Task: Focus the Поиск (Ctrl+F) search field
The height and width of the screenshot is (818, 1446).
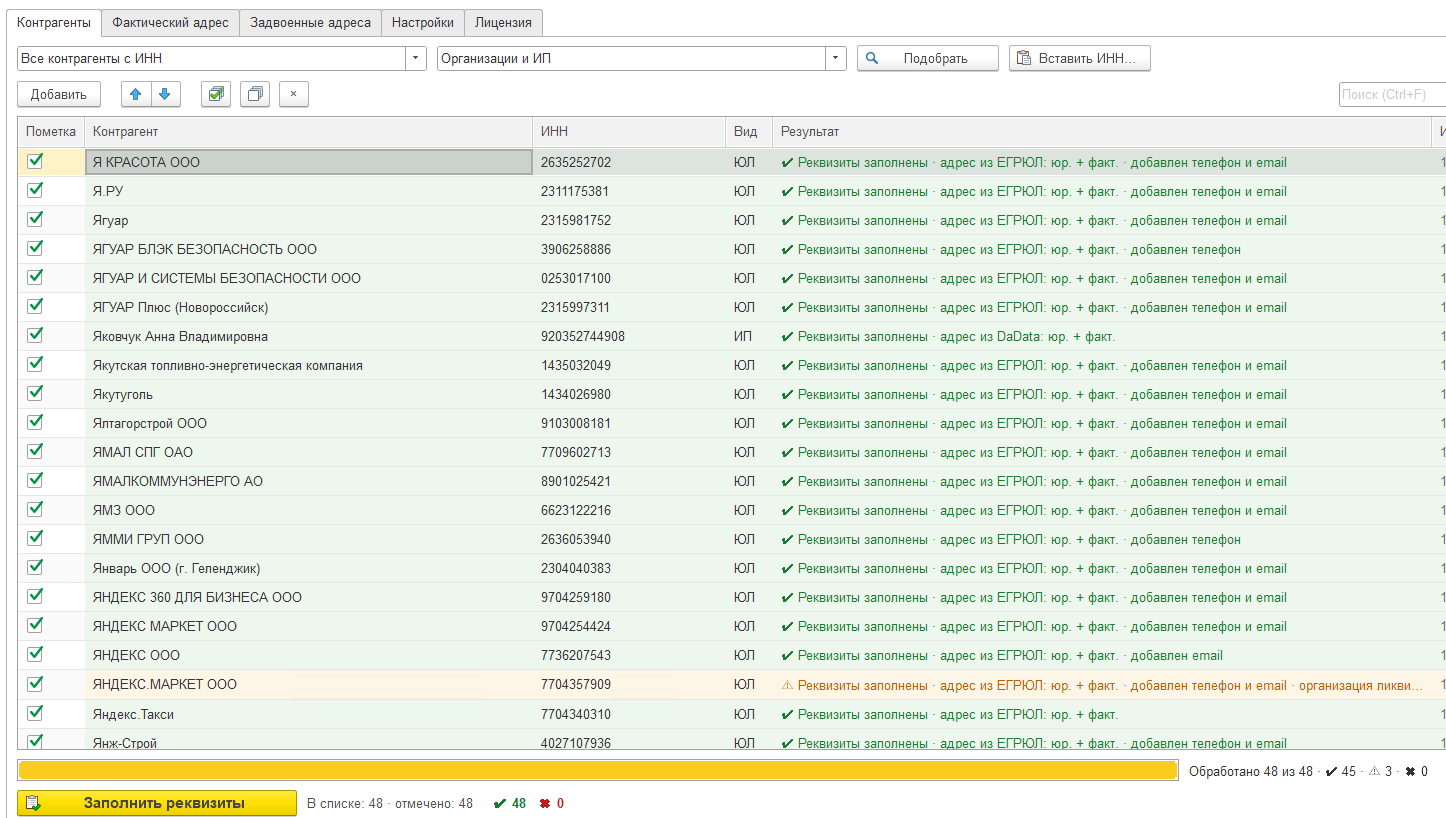Action: pyautogui.click(x=1392, y=94)
